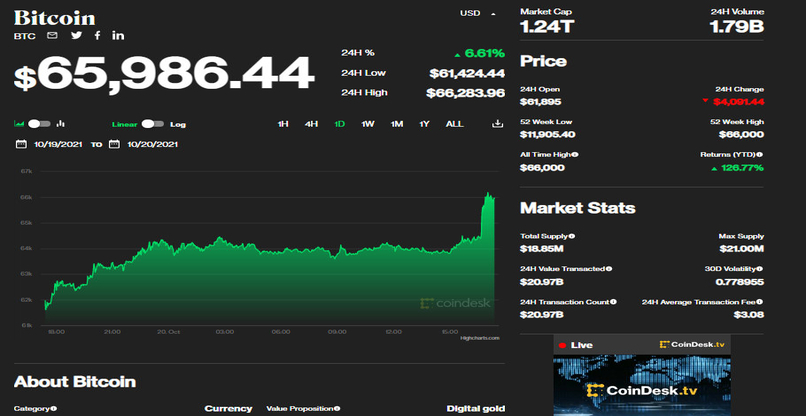
Task: Open start date calendar icon
Action: click(x=21, y=144)
